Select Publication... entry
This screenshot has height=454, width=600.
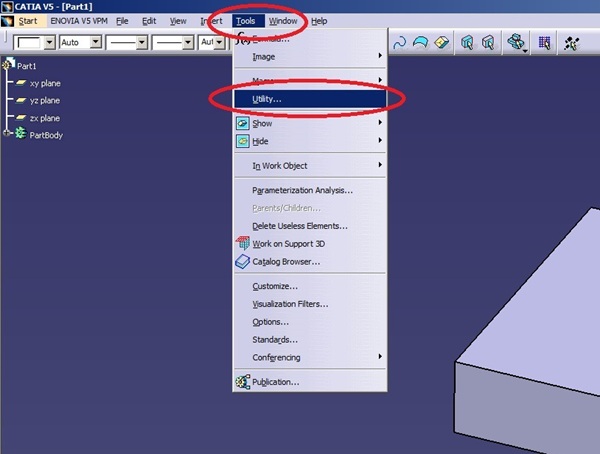click(310, 382)
